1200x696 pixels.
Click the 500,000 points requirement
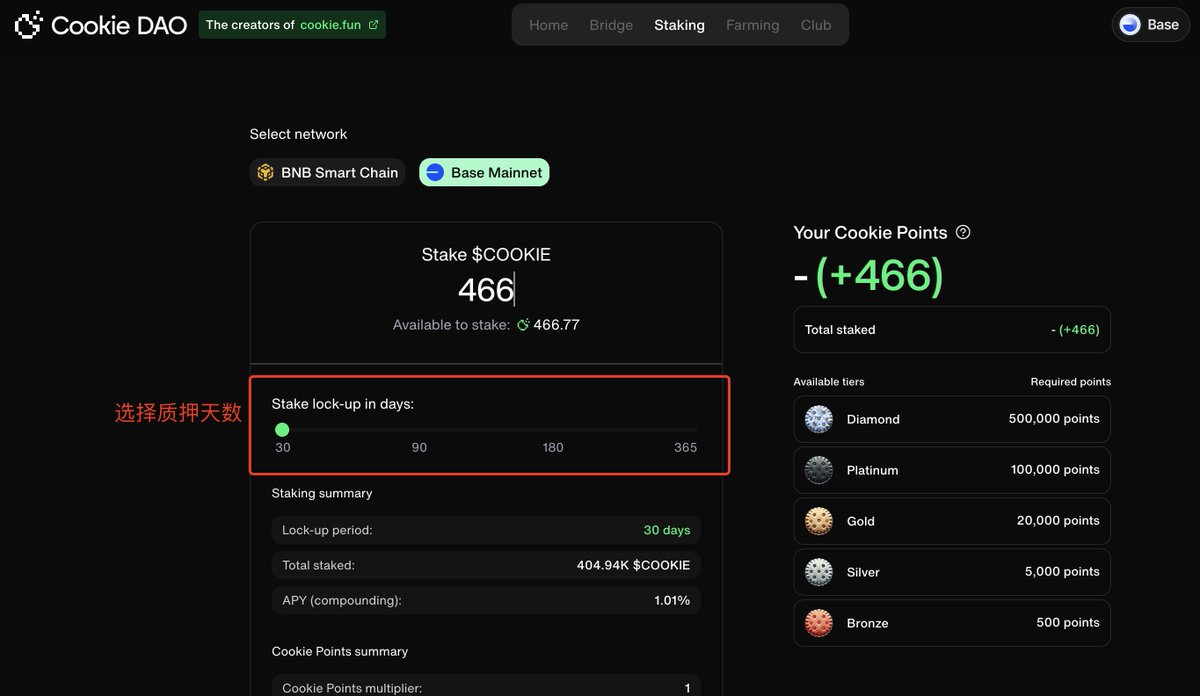pos(1054,419)
